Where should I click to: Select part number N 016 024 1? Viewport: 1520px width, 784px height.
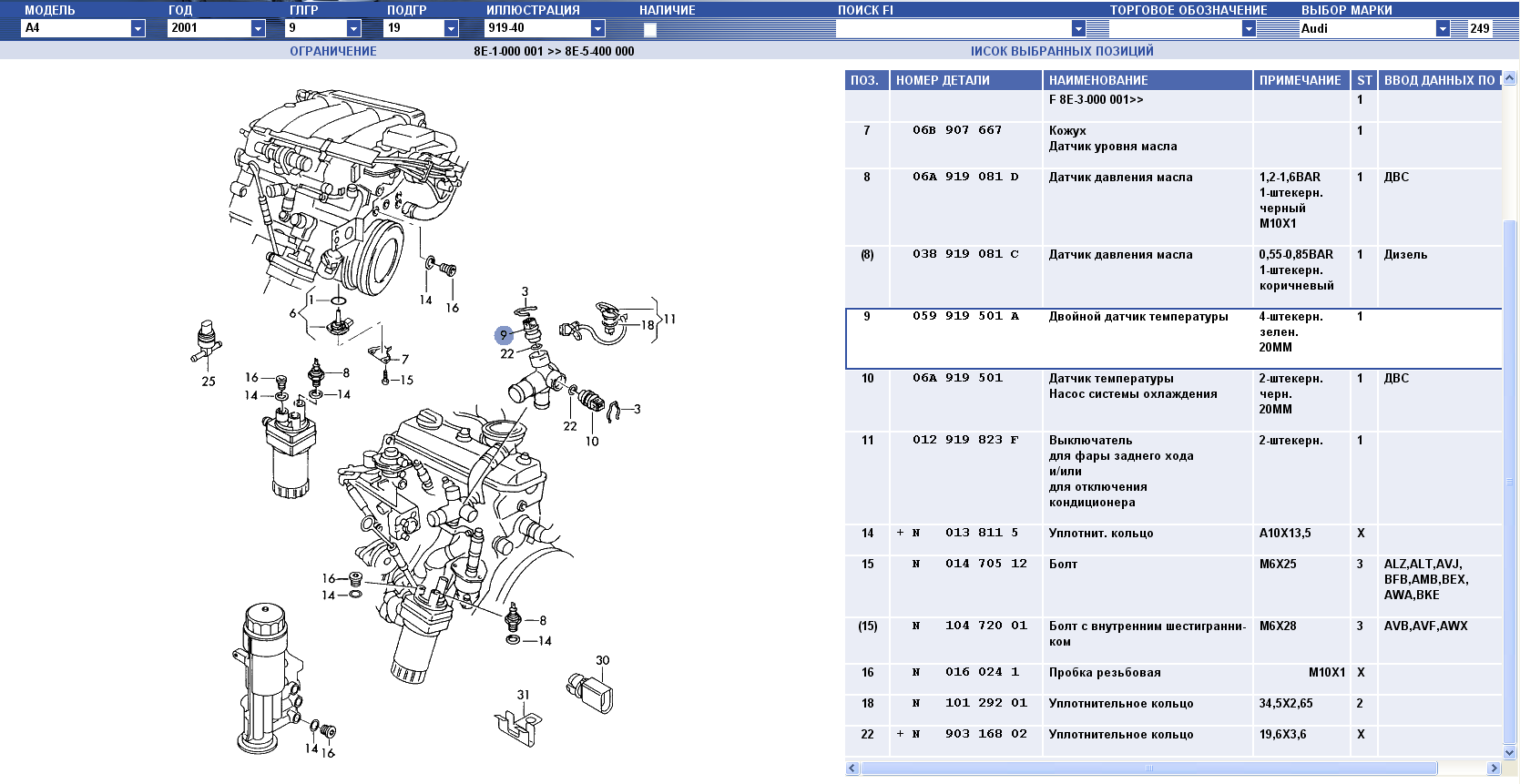point(965,672)
